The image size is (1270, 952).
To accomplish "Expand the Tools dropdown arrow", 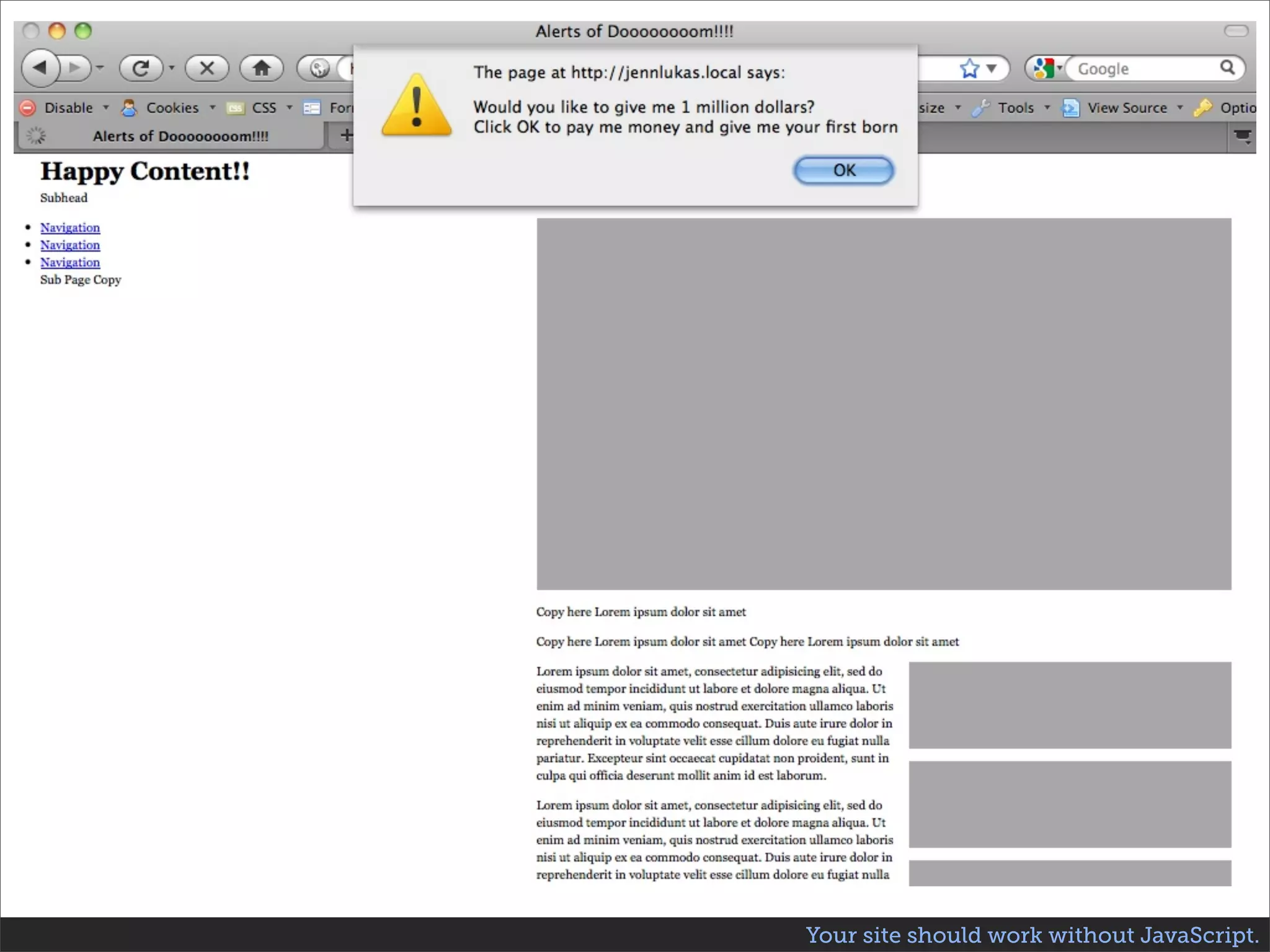I will [1047, 108].
